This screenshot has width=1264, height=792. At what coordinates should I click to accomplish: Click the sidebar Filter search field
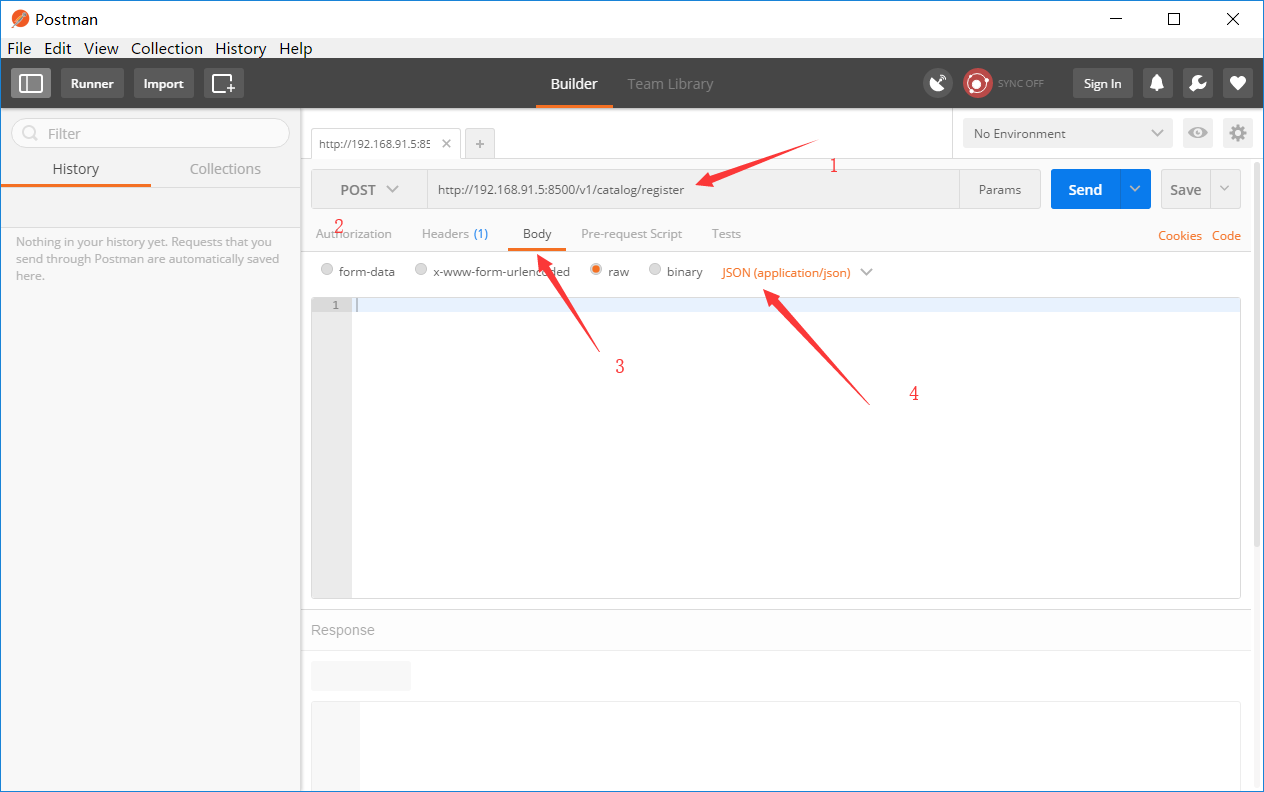point(150,133)
